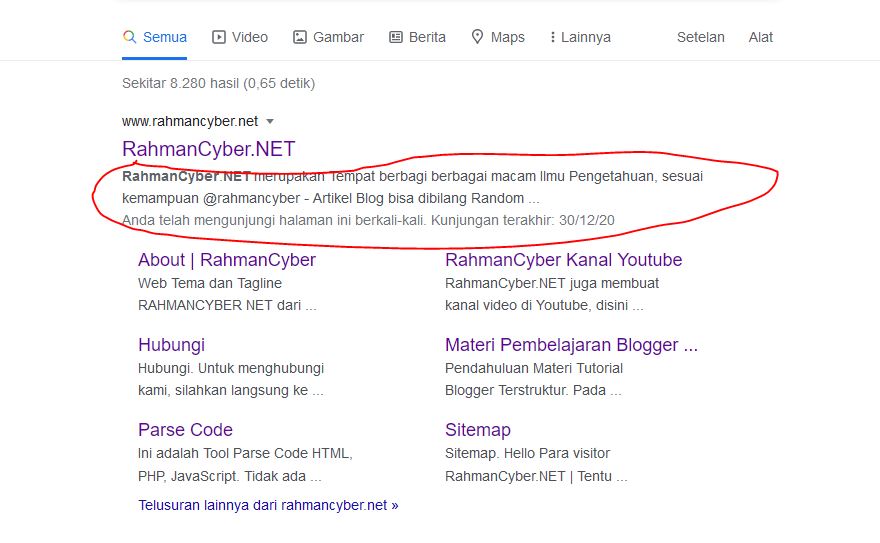Click the Berita tab newspaper icon
Screen dimensions: 880x543
(x=396, y=37)
